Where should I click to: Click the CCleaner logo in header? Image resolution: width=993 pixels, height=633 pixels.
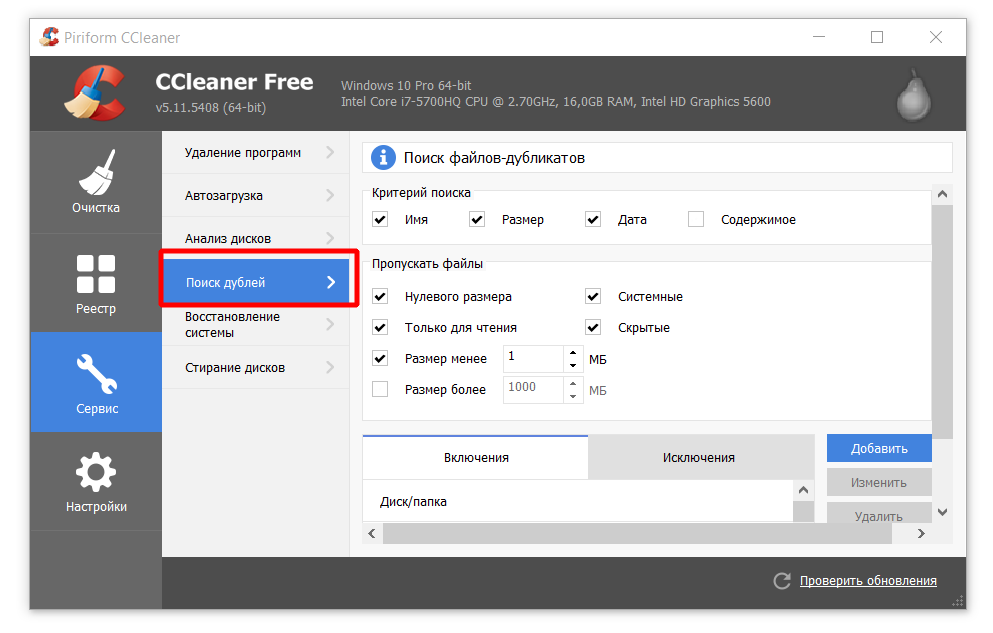pyautogui.click(x=93, y=93)
